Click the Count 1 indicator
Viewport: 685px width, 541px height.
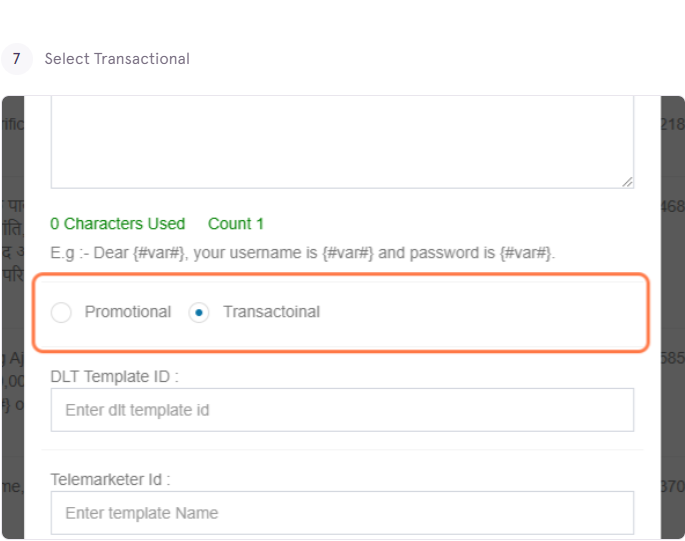point(236,224)
